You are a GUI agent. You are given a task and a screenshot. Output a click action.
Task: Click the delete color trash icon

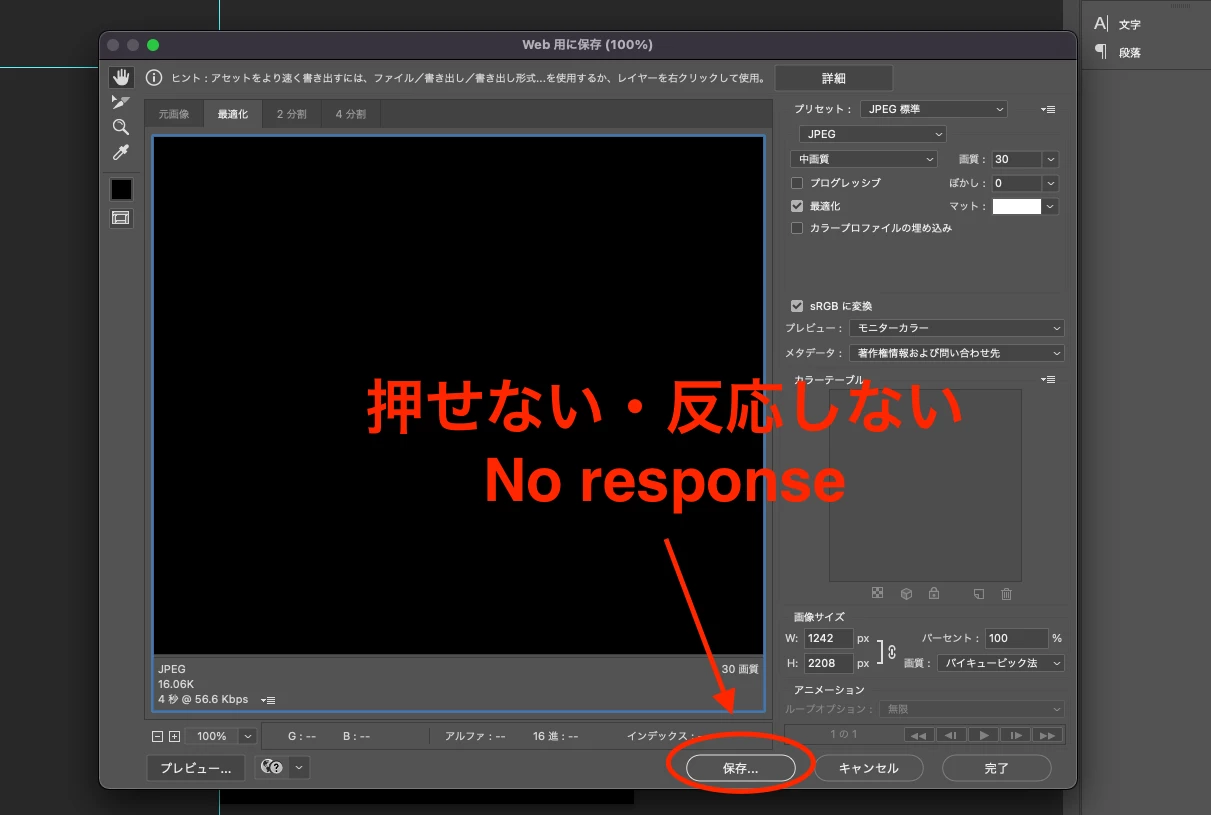tap(1006, 593)
